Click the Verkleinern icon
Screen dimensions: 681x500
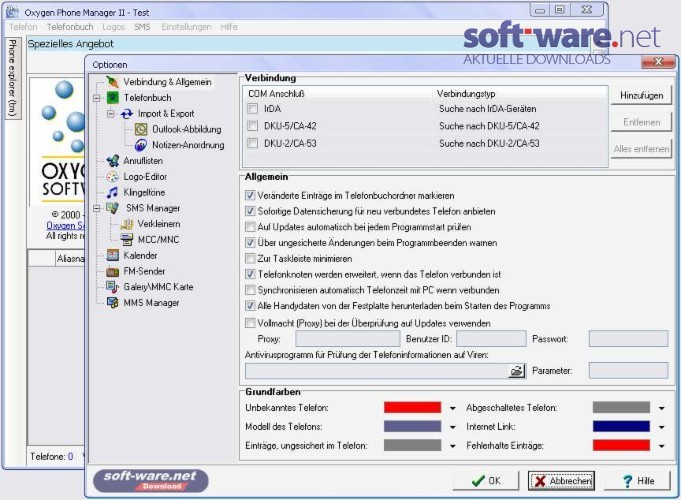pos(127,224)
